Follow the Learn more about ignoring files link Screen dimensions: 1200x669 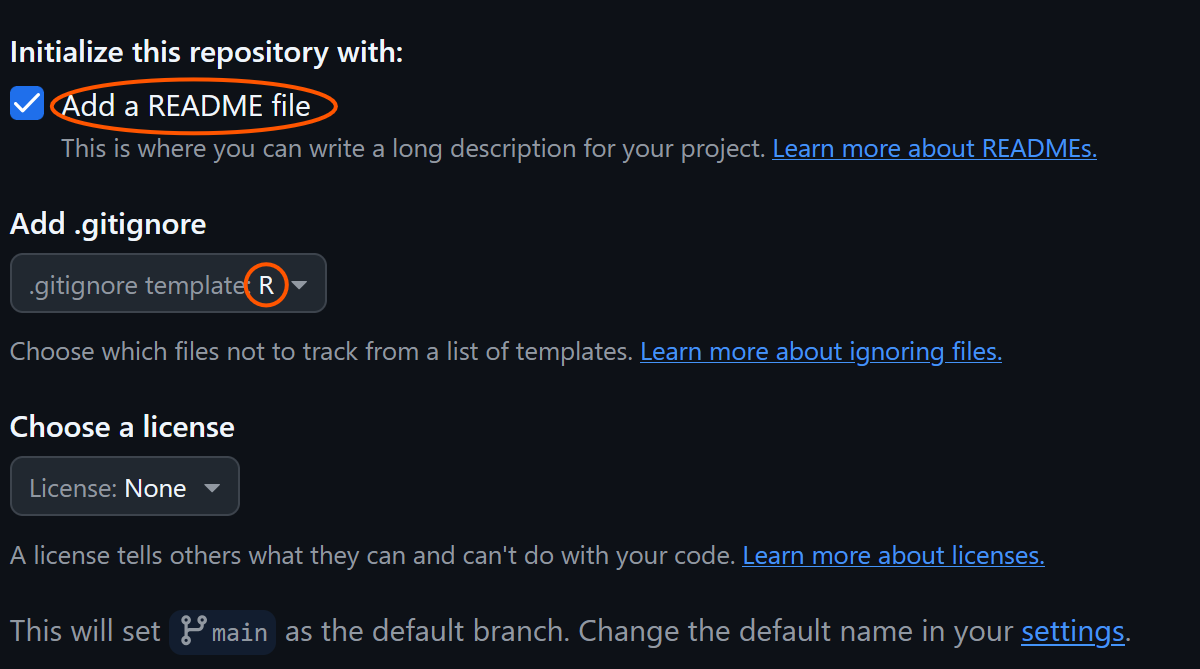pyautogui.click(x=820, y=352)
